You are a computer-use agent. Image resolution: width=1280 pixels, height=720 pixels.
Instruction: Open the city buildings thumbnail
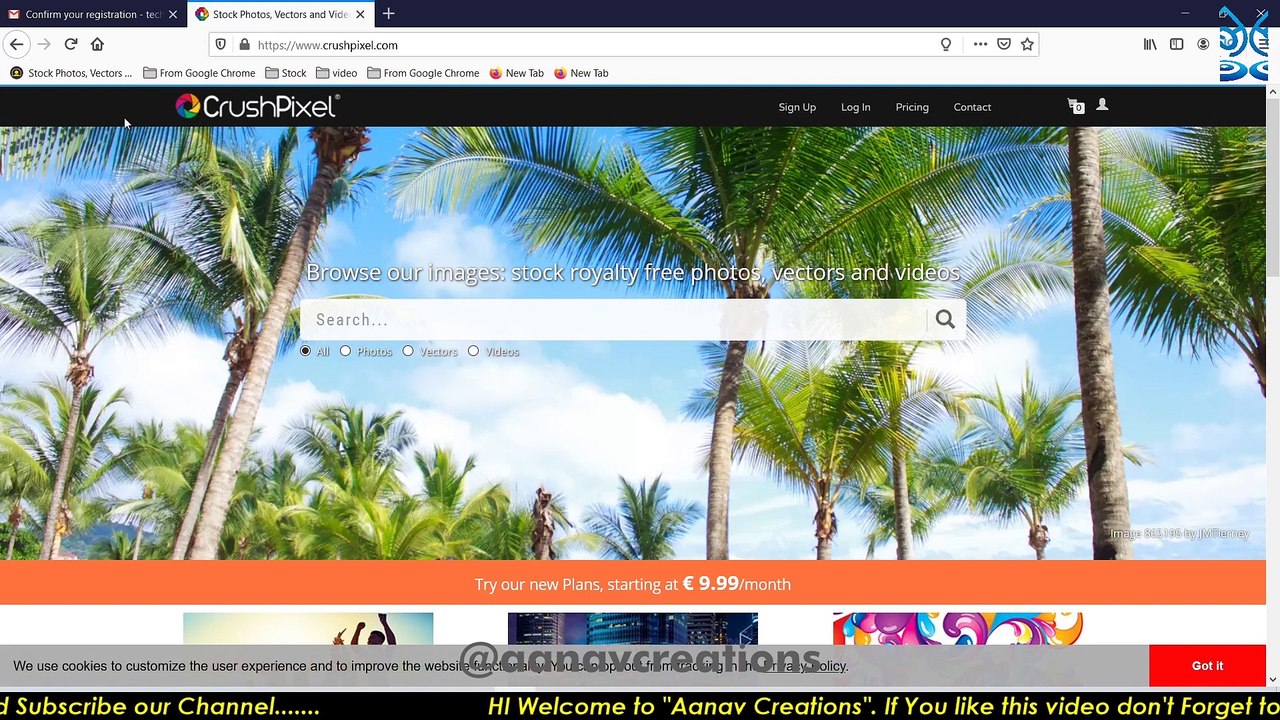tap(633, 630)
